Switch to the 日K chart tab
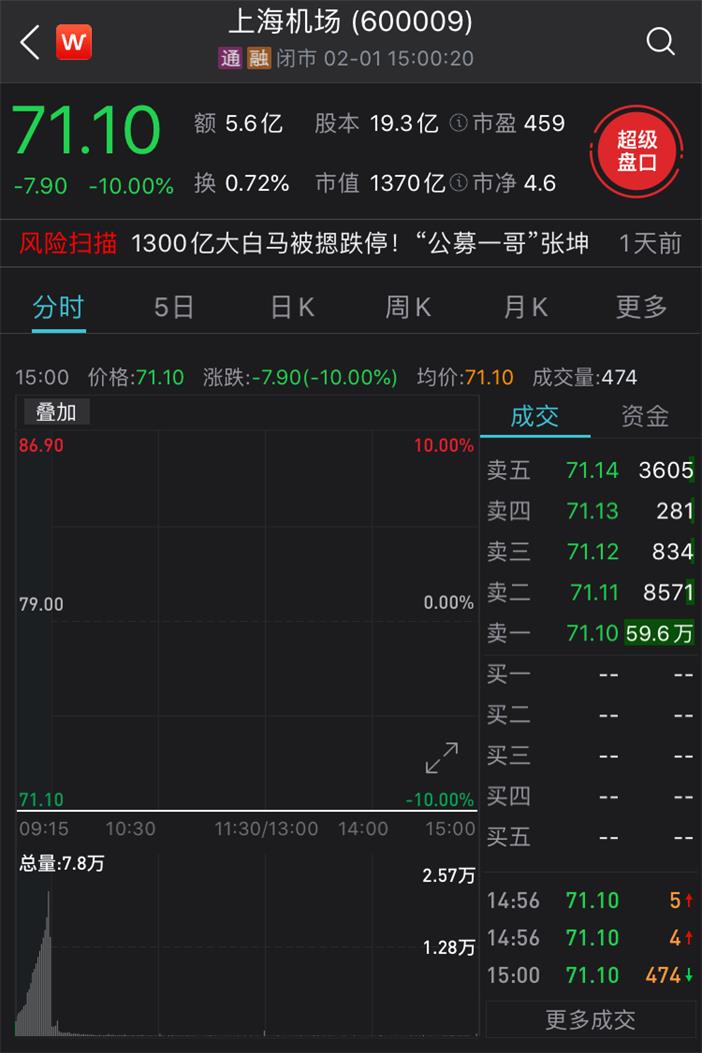Viewport: 702px width, 1053px height. 292,308
